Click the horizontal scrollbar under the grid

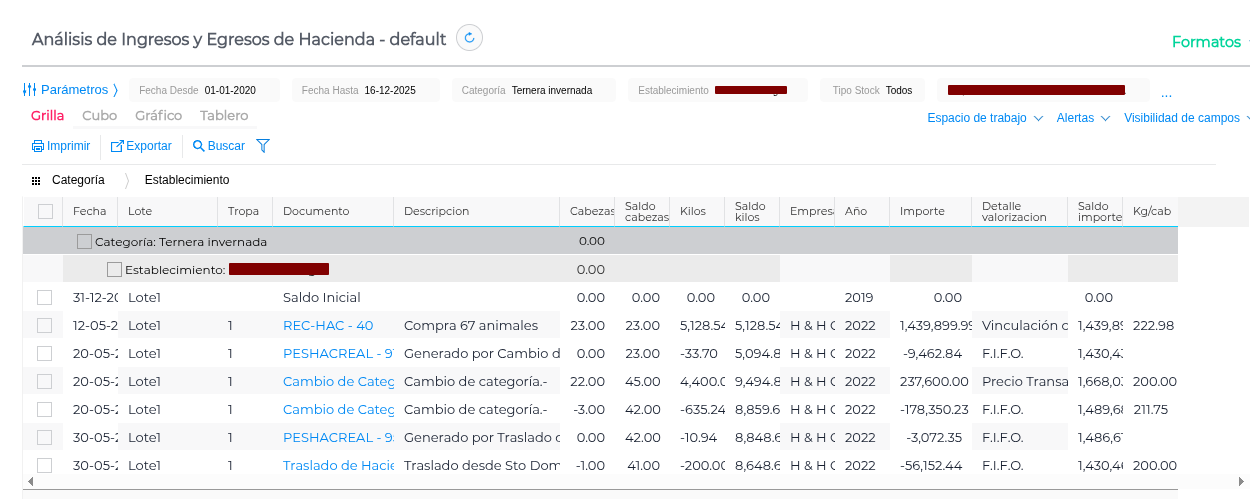click(x=600, y=482)
